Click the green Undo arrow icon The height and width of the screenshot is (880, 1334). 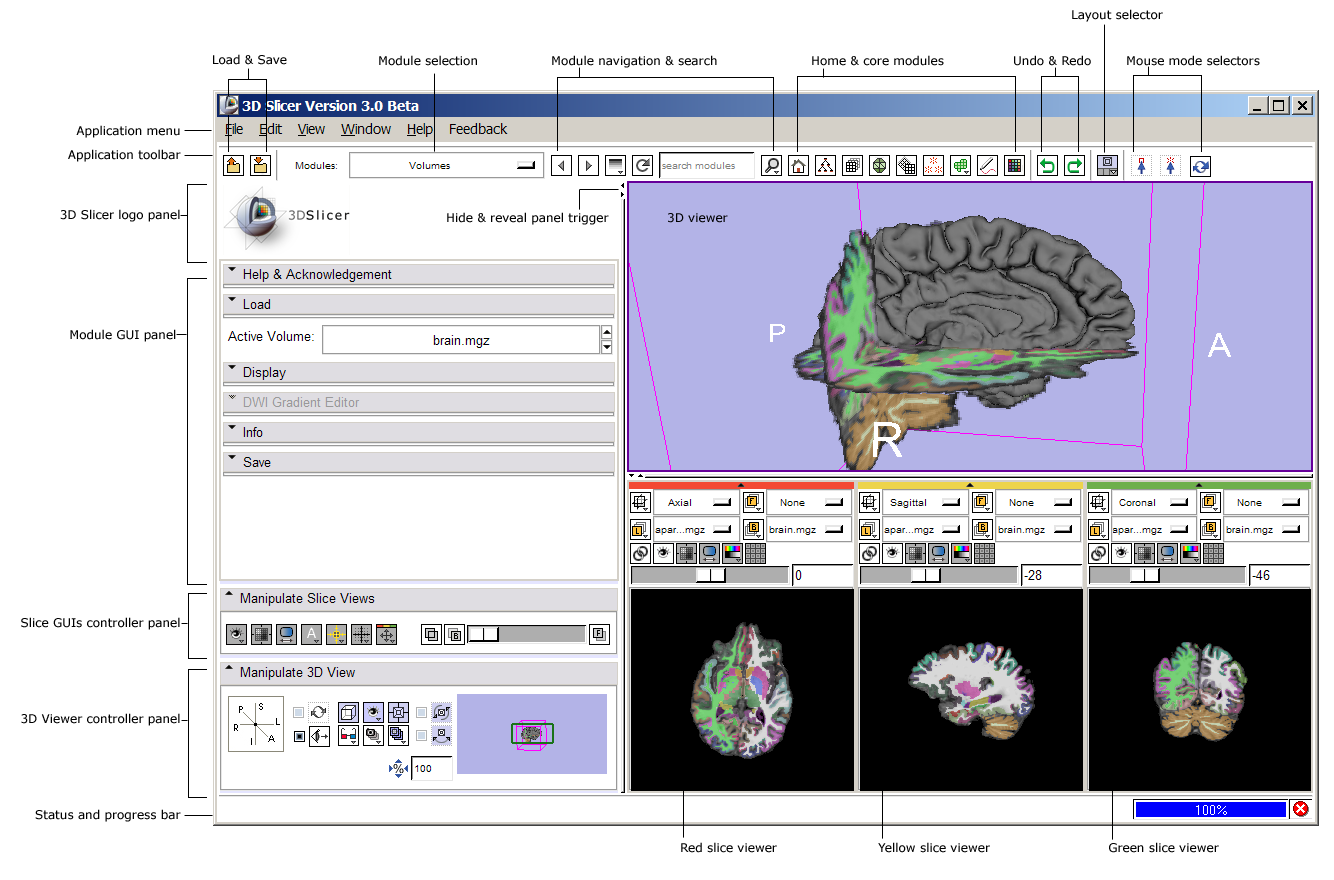click(1047, 166)
